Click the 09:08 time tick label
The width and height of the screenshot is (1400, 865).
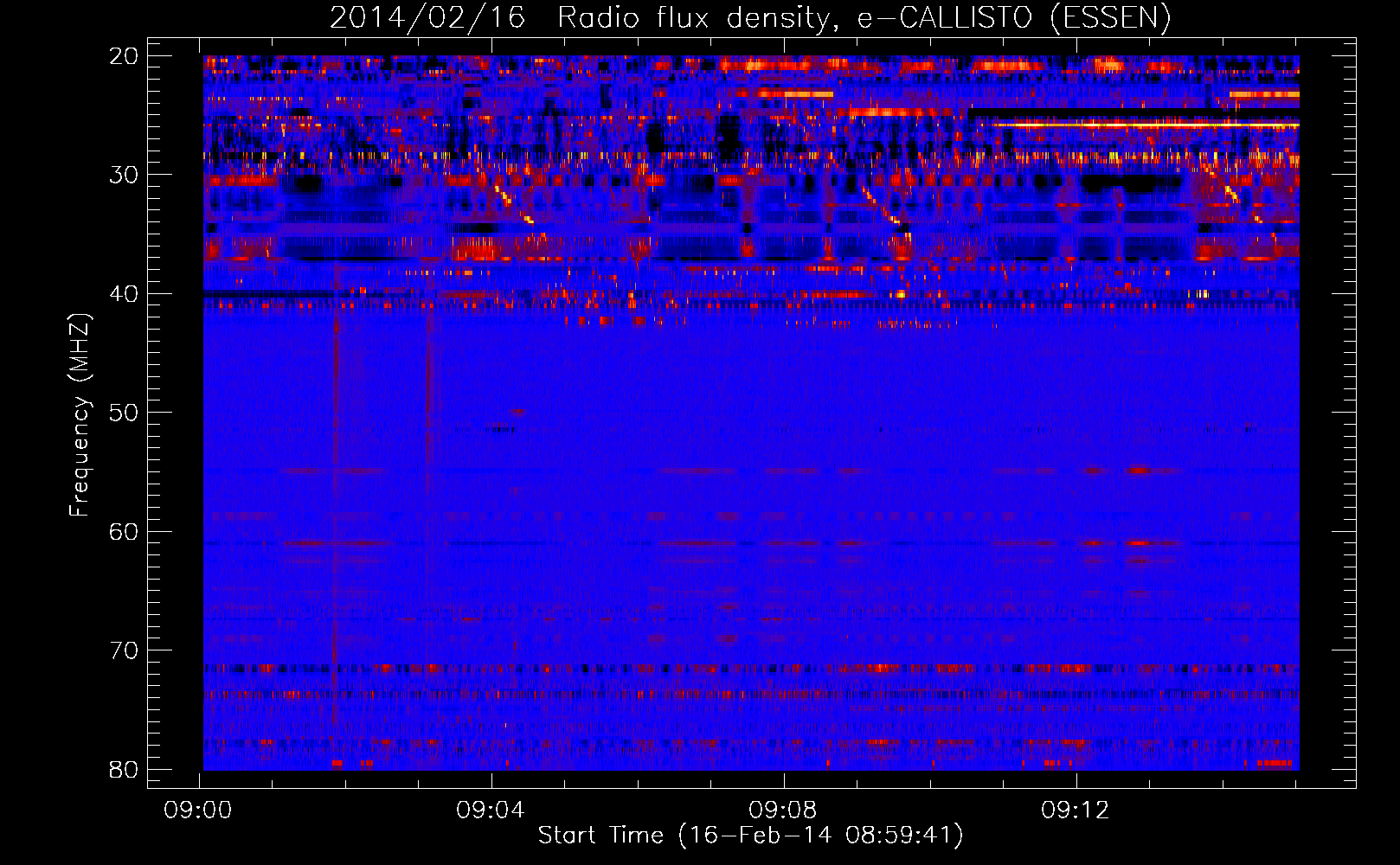[x=783, y=811]
